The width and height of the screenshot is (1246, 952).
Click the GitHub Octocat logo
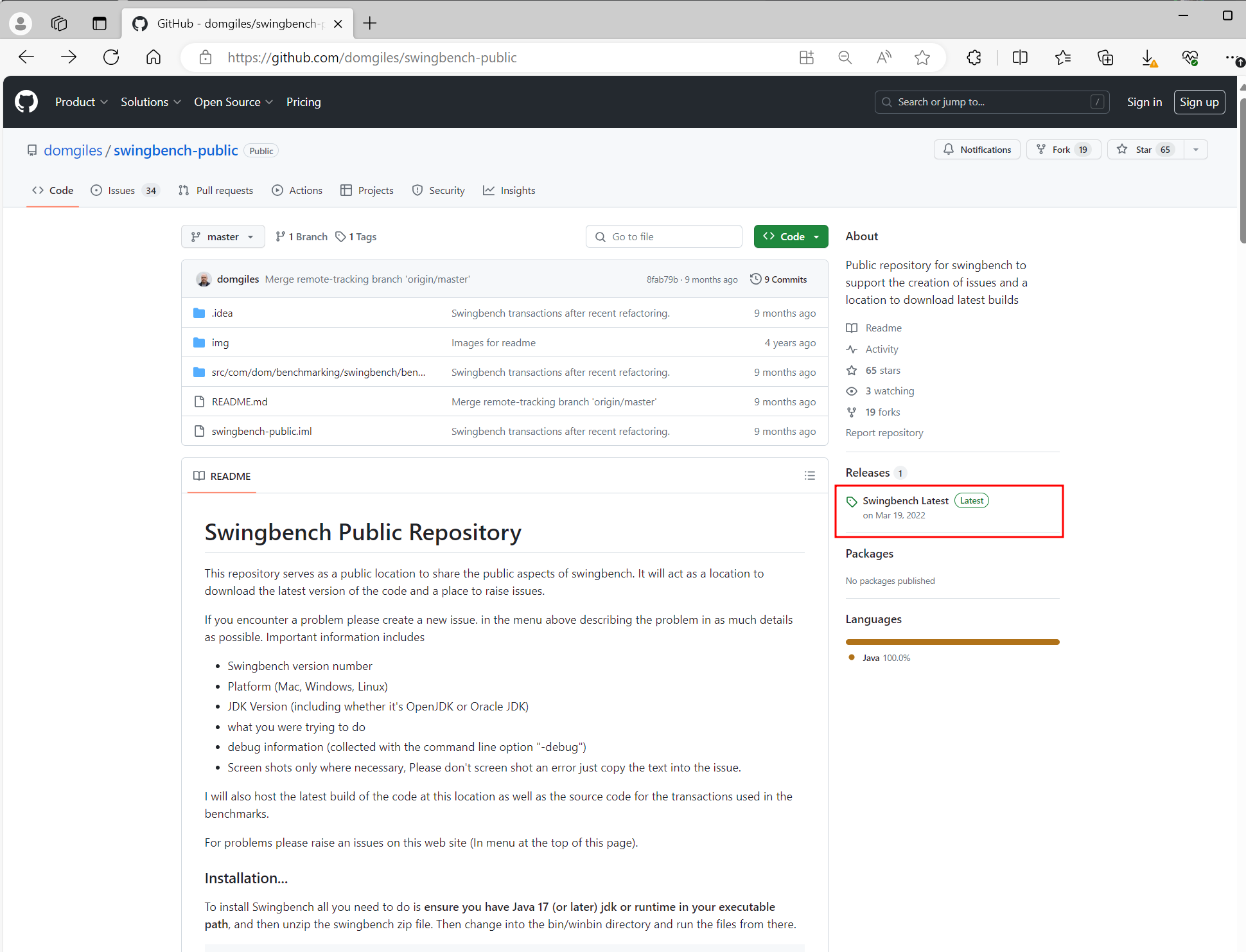(26, 102)
